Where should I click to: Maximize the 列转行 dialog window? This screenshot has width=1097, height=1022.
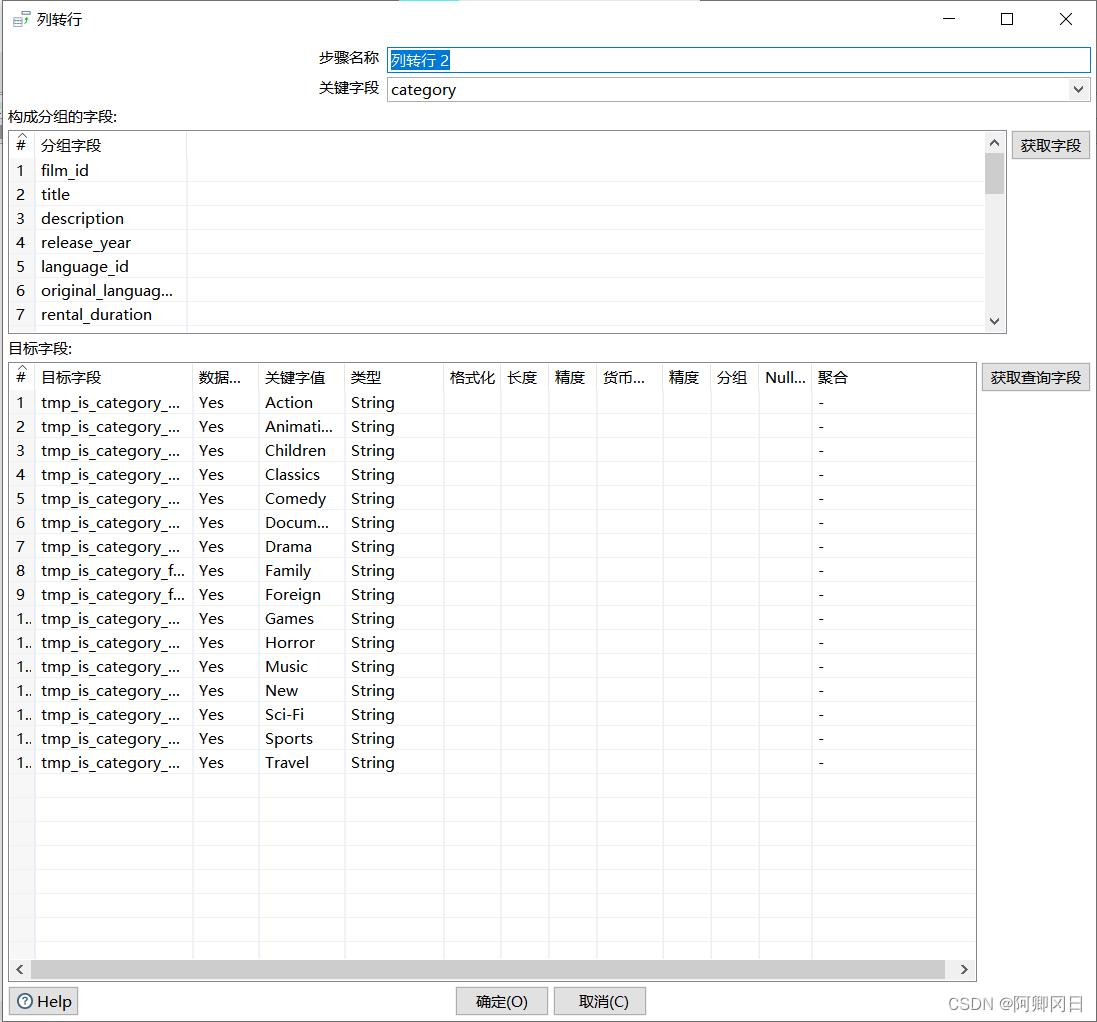point(1007,19)
